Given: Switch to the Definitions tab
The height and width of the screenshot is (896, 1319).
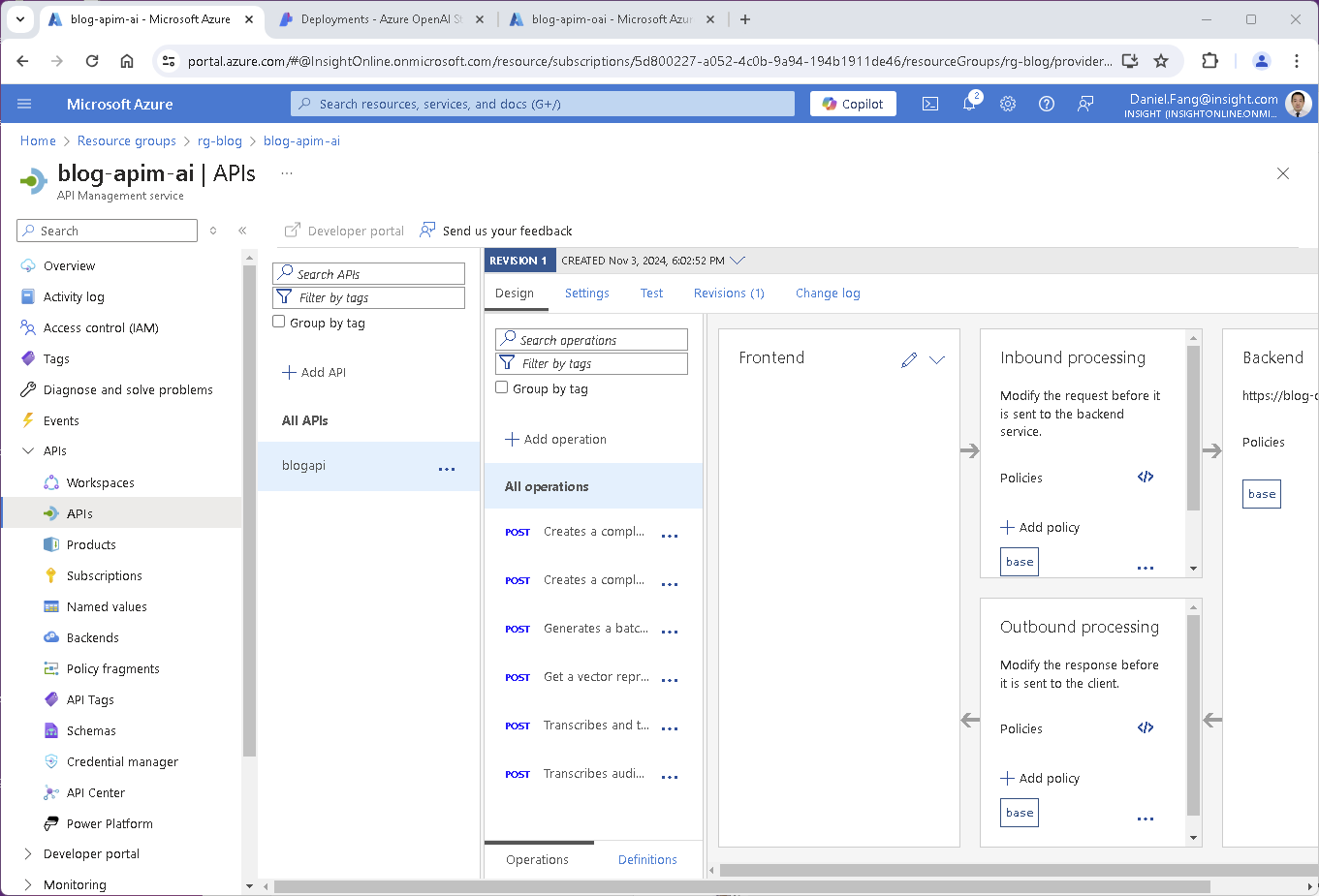Looking at the screenshot, I should [x=647, y=860].
